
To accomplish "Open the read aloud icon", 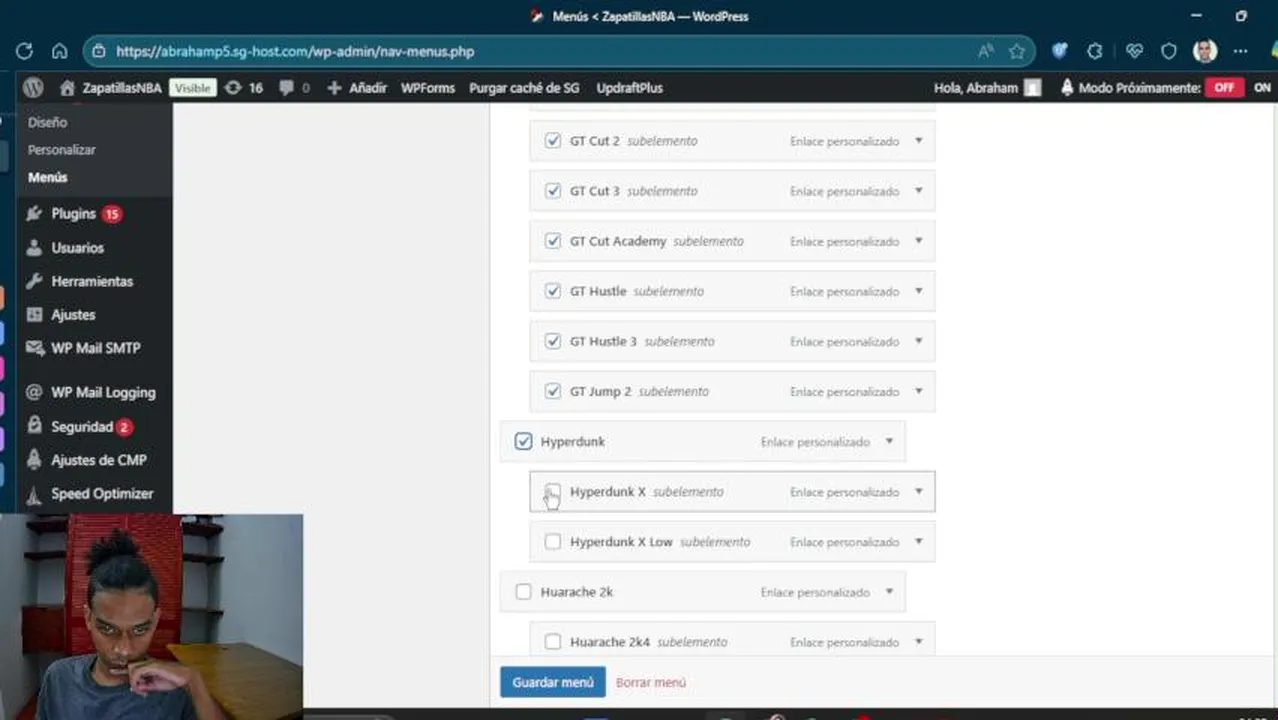I will pyautogui.click(x=985, y=51).
